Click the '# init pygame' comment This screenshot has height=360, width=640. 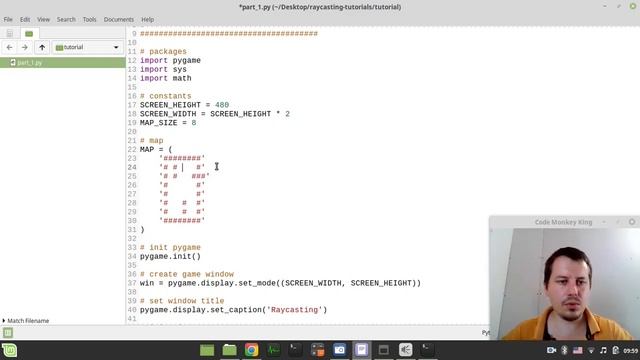(170, 247)
